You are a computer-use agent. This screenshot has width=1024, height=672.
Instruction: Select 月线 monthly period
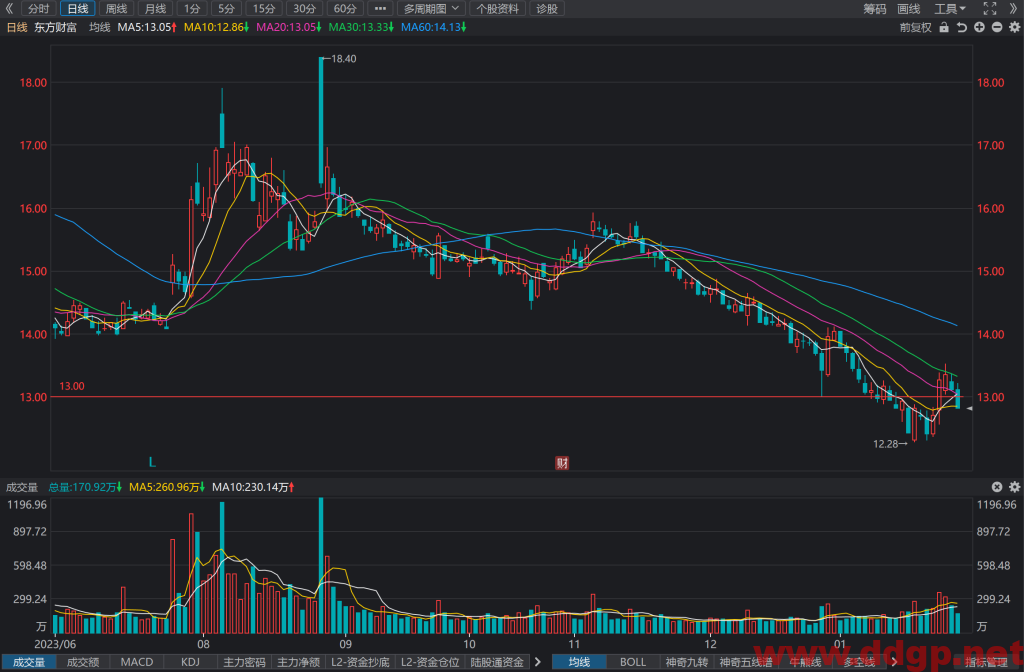[155, 8]
